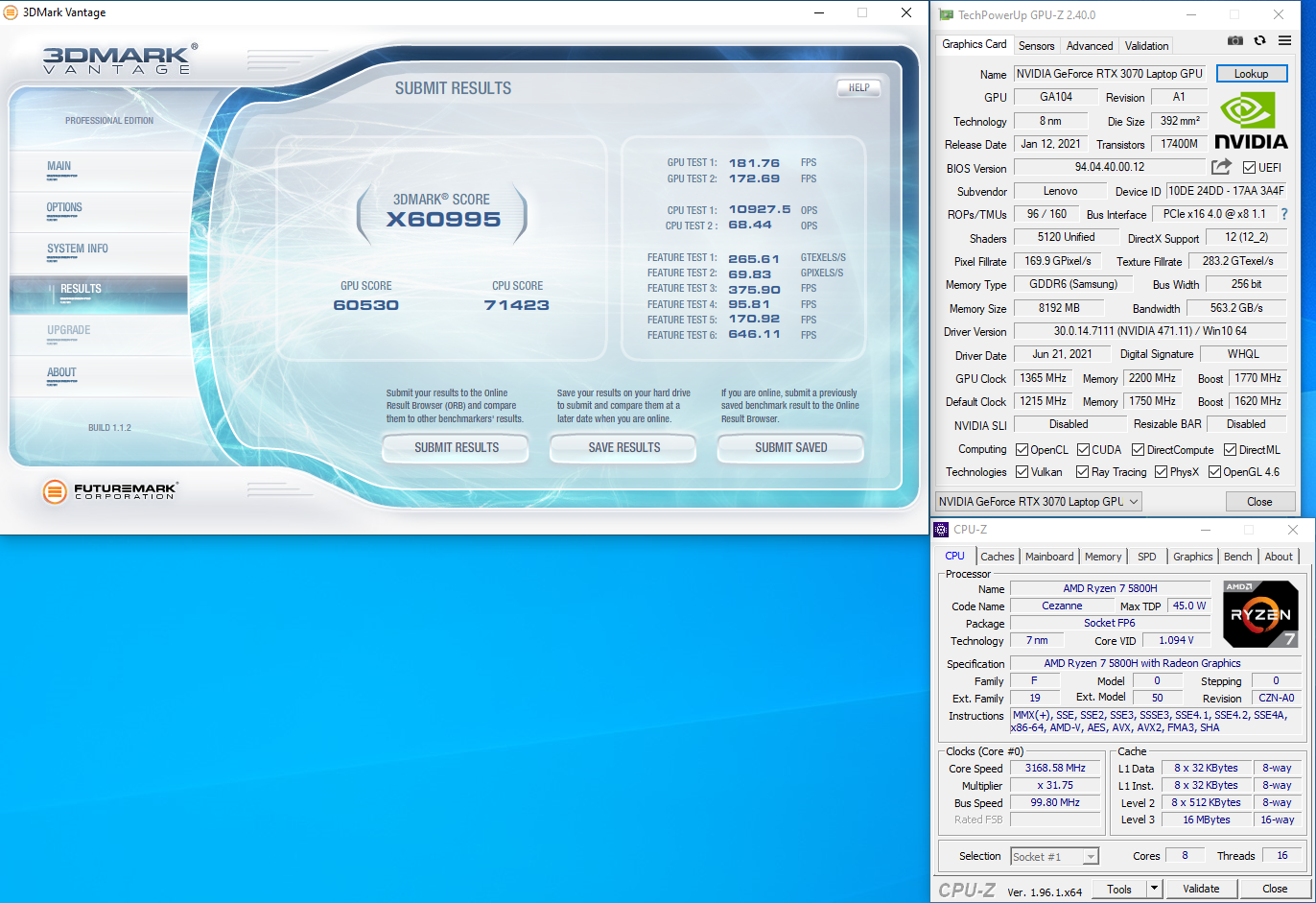The height and width of the screenshot is (903, 1316).
Task: Toggle the OpenCL checkbox
Action: click(x=1022, y=450)
